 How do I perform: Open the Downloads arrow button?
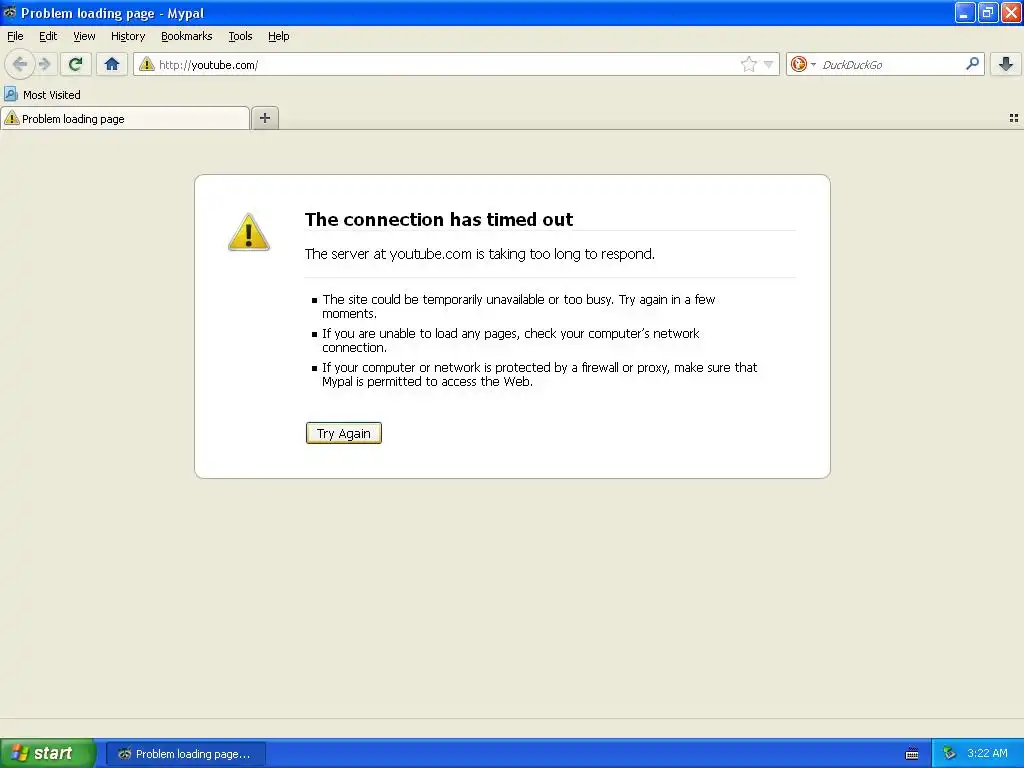[1006, 64]
